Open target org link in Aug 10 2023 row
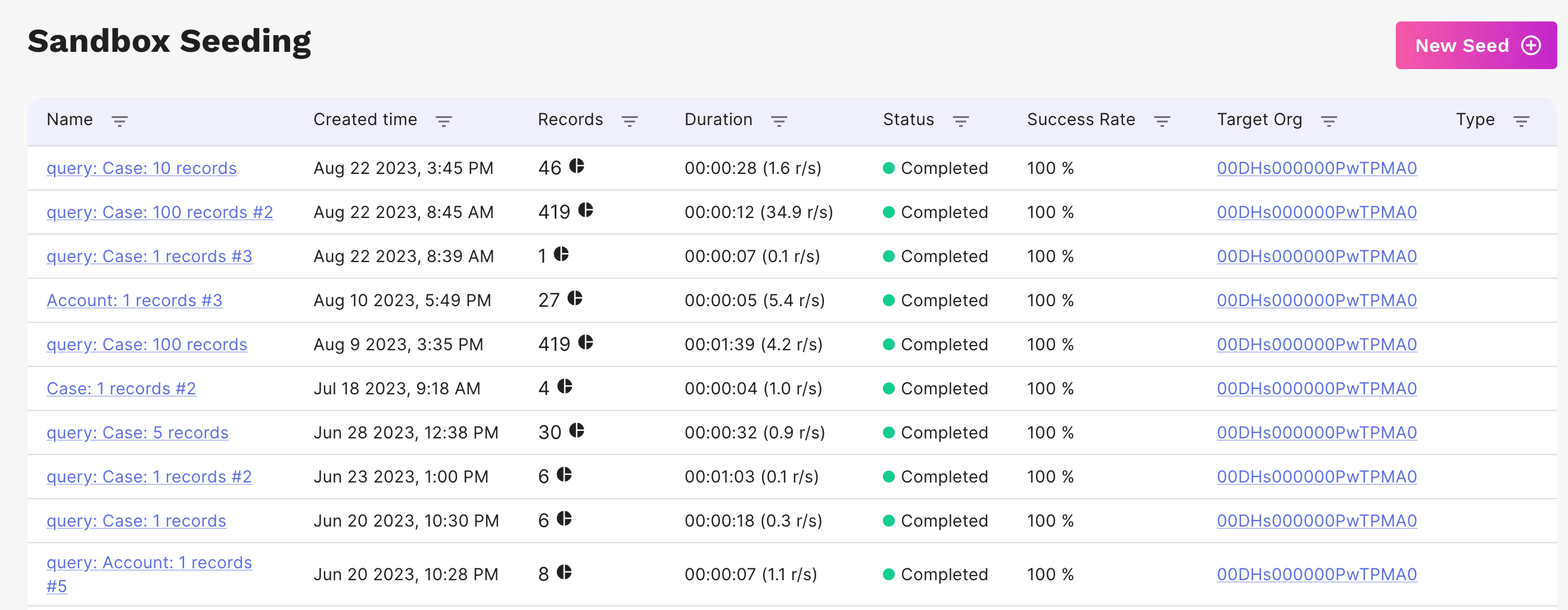This screenshot has height=610, width=1568. click(1317, 300)
